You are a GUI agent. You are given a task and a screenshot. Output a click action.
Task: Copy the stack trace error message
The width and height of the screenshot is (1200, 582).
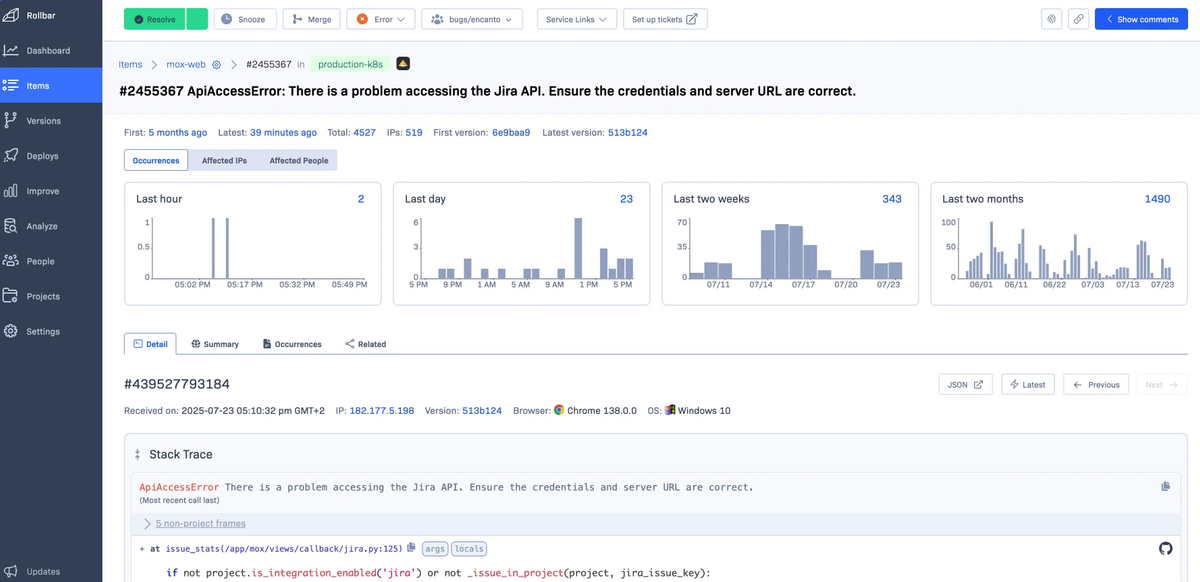(x=1165, y=487)
